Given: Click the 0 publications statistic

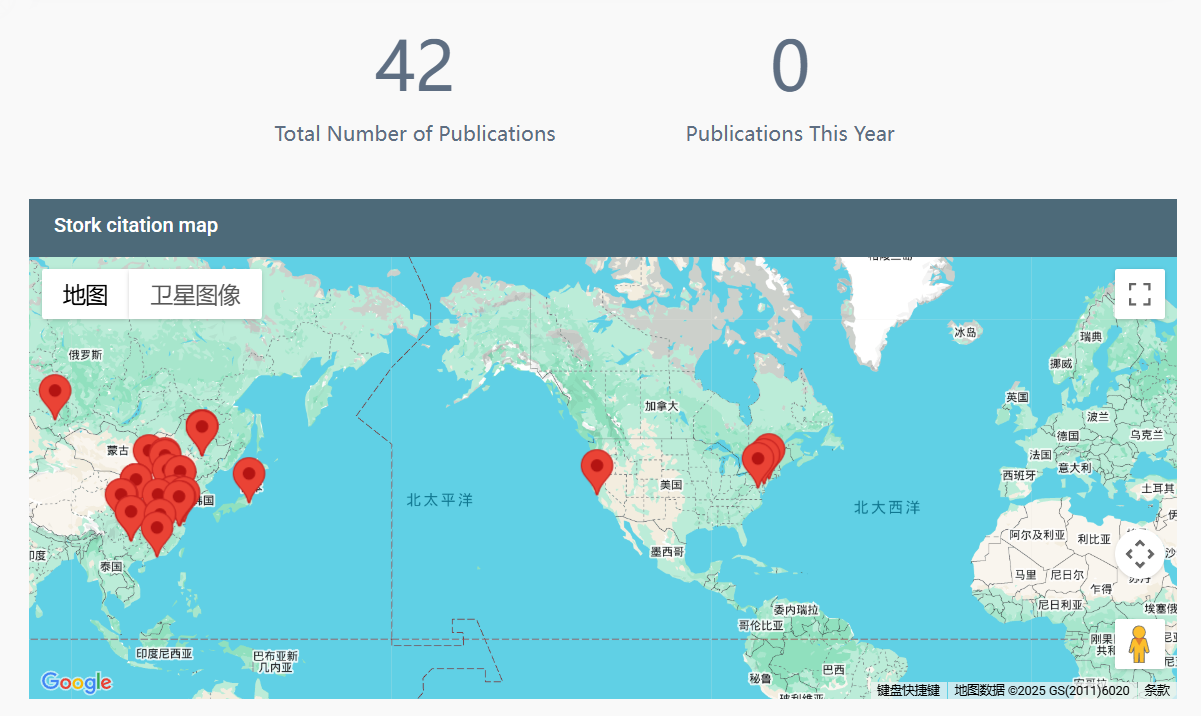Looking at the screenshot, I should [790, 66].
